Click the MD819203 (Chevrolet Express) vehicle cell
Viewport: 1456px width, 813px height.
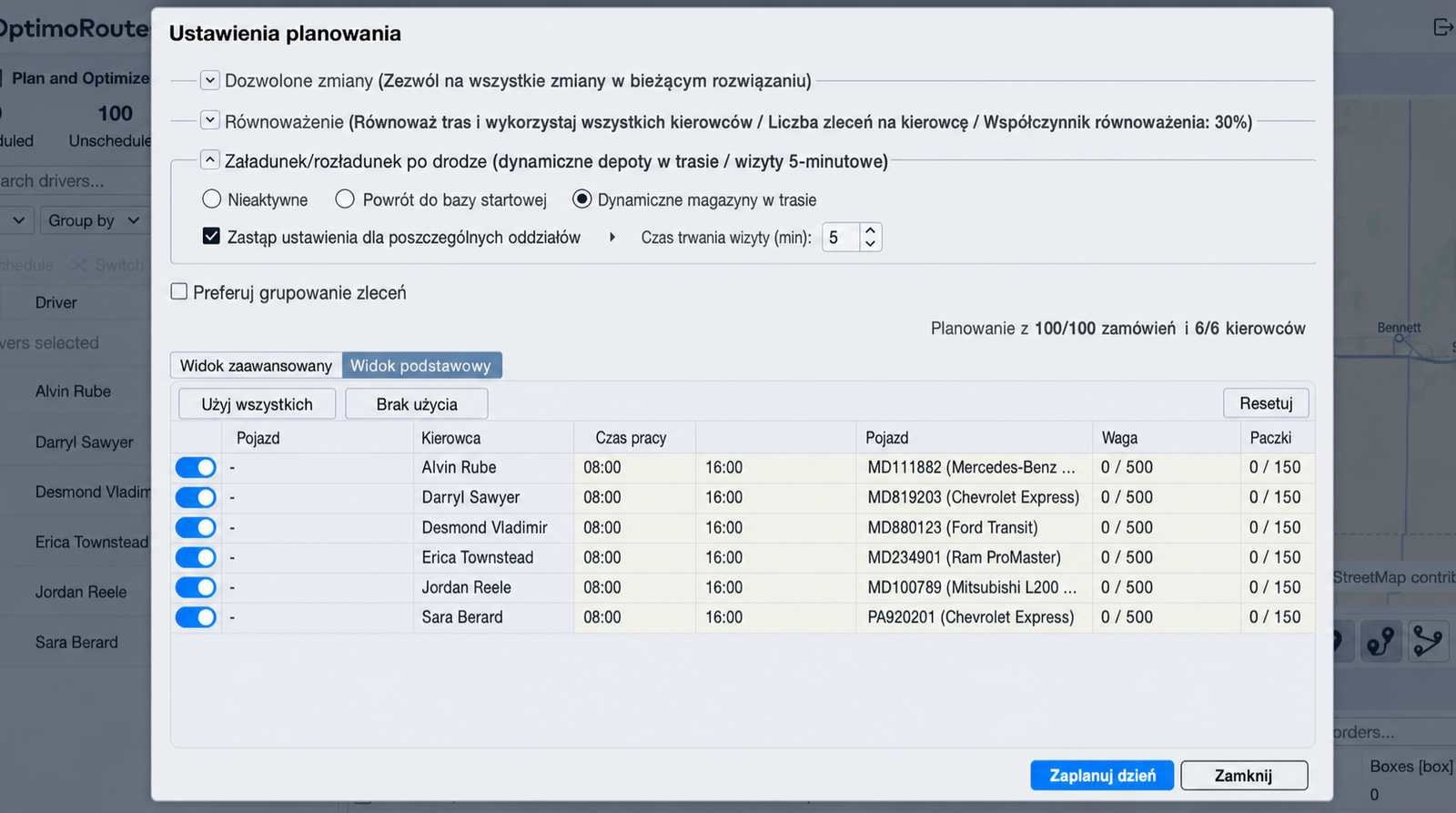(x=973, y=497)
